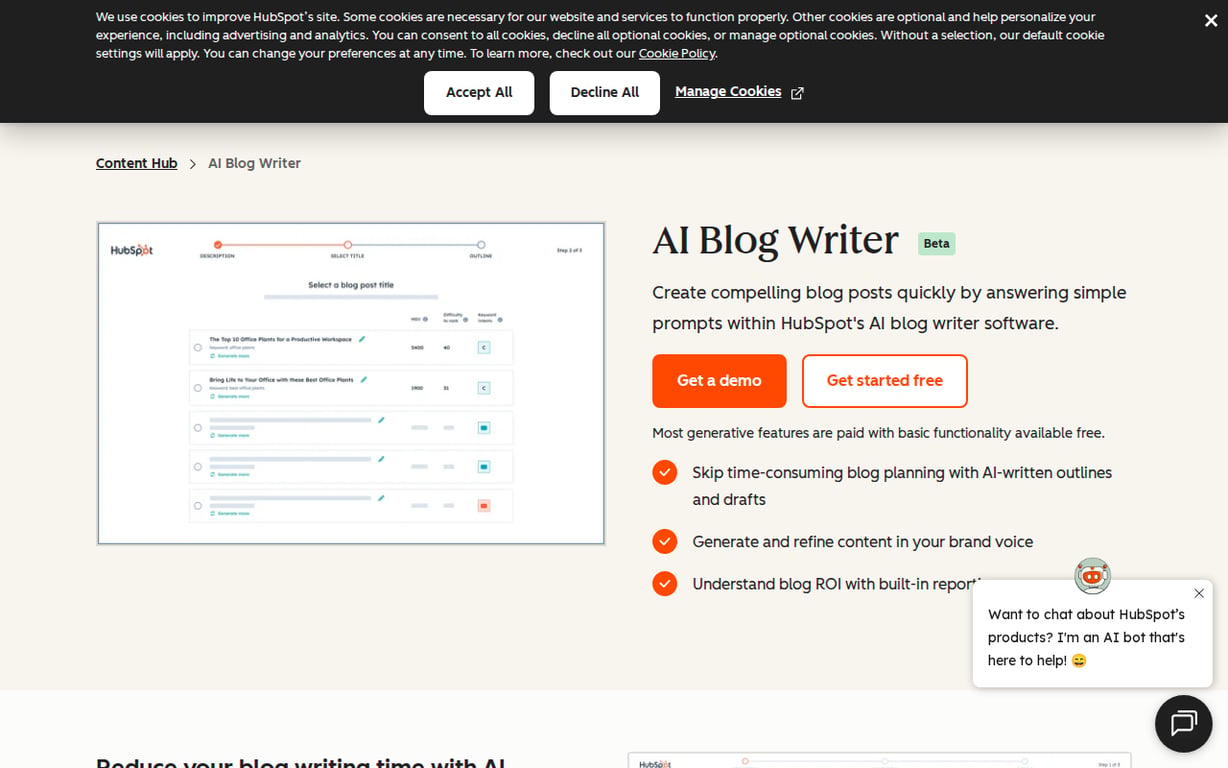Screen dimensions: 1228x768
Task: Click edit pencil beside Top 10 Office Plants
Action: click(362, 339)
